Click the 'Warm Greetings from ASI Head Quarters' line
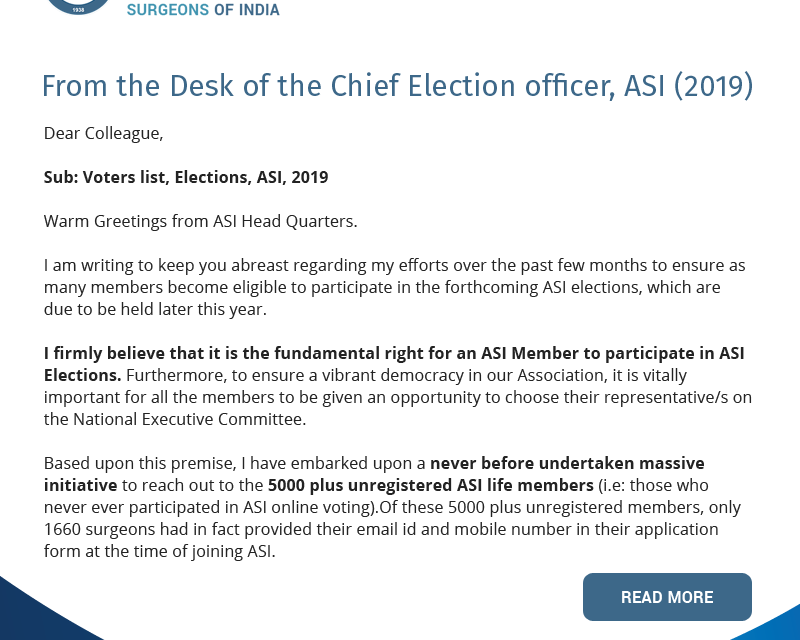Screen dimensions: 800x640 tap(200, 221)
